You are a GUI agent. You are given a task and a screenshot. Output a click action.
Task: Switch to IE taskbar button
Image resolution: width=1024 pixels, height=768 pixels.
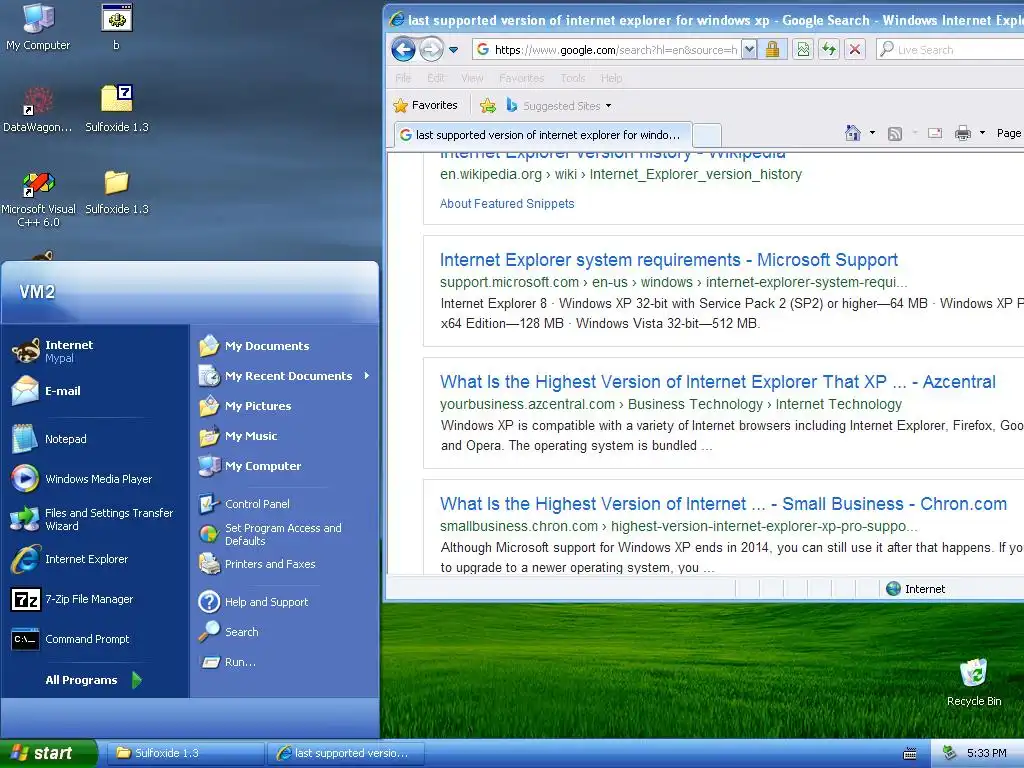click(345, 753)
